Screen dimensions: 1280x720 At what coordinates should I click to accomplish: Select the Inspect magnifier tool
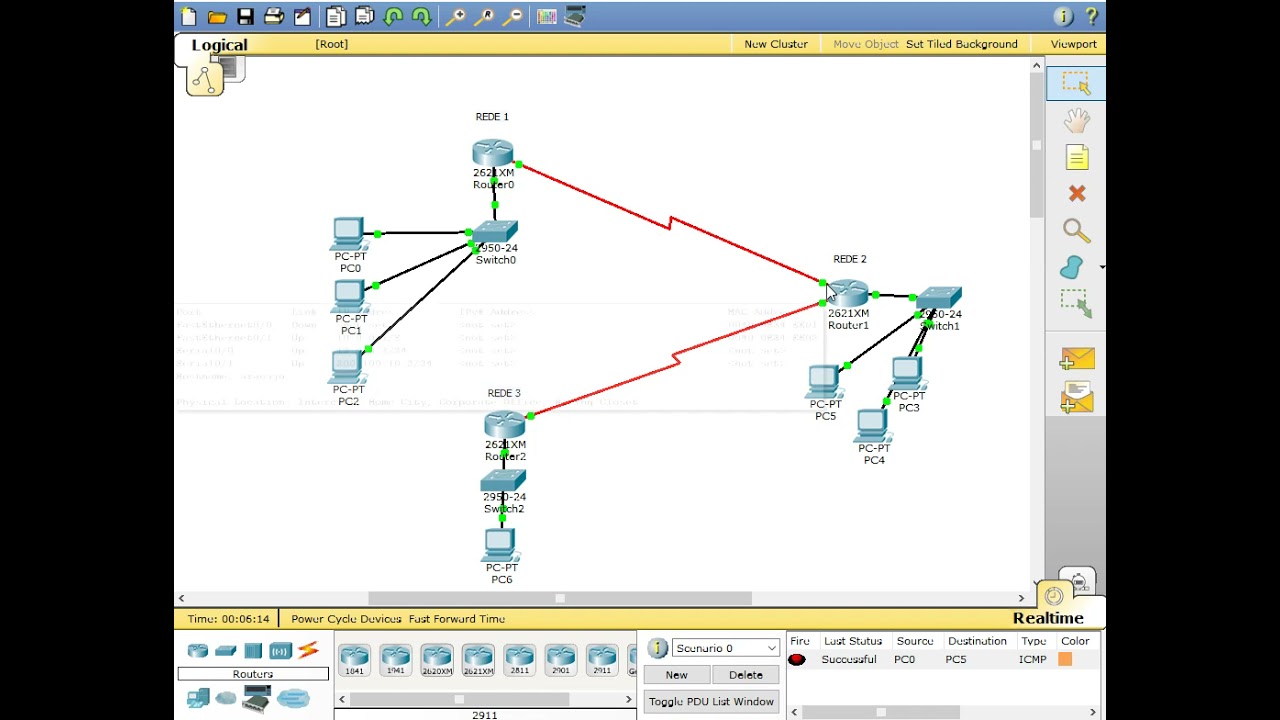point(1076,231)
